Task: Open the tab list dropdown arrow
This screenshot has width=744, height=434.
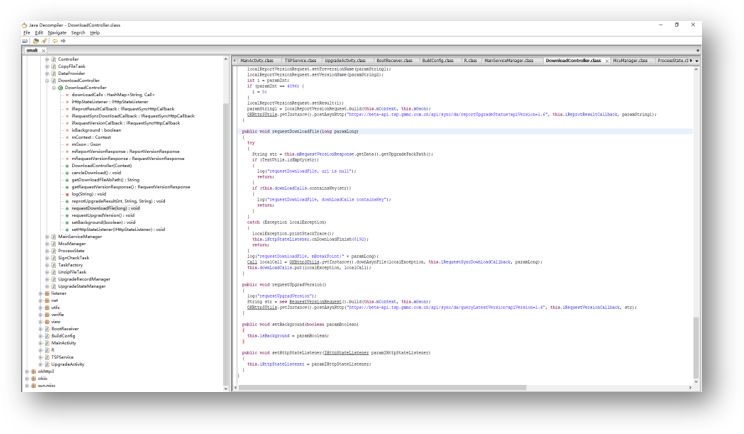Action: 697,61
